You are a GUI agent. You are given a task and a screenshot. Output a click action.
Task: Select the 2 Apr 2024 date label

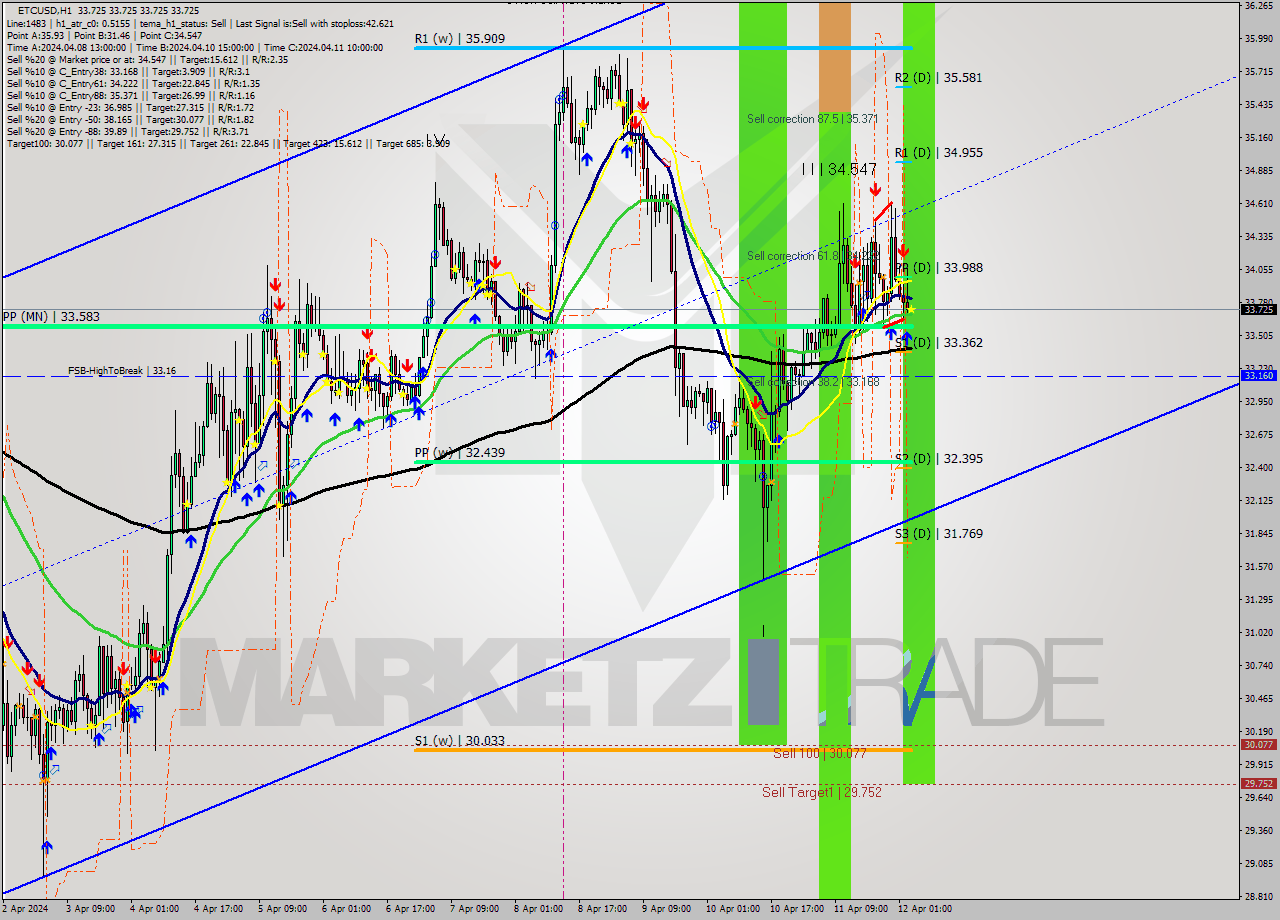27,909
